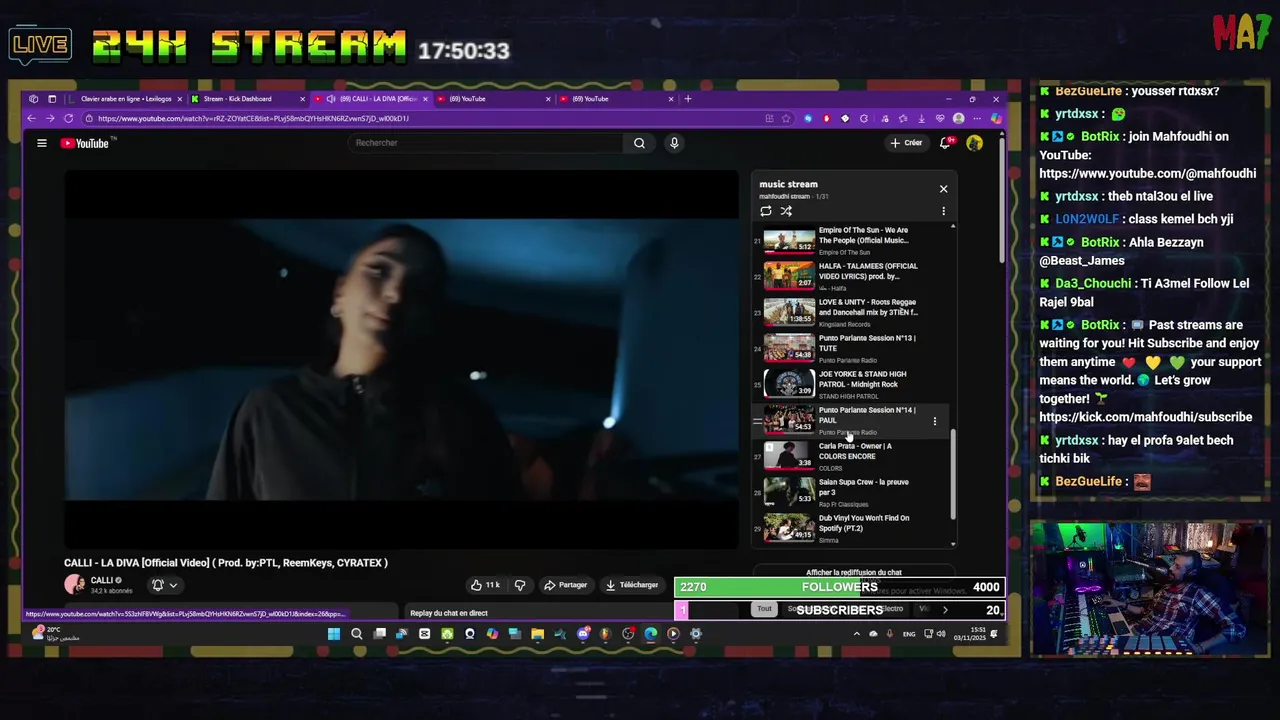Image resolution: width=1280 pixels, height=720 pixels.
Task: Click the Partager share button
Action: click(566, 585)
